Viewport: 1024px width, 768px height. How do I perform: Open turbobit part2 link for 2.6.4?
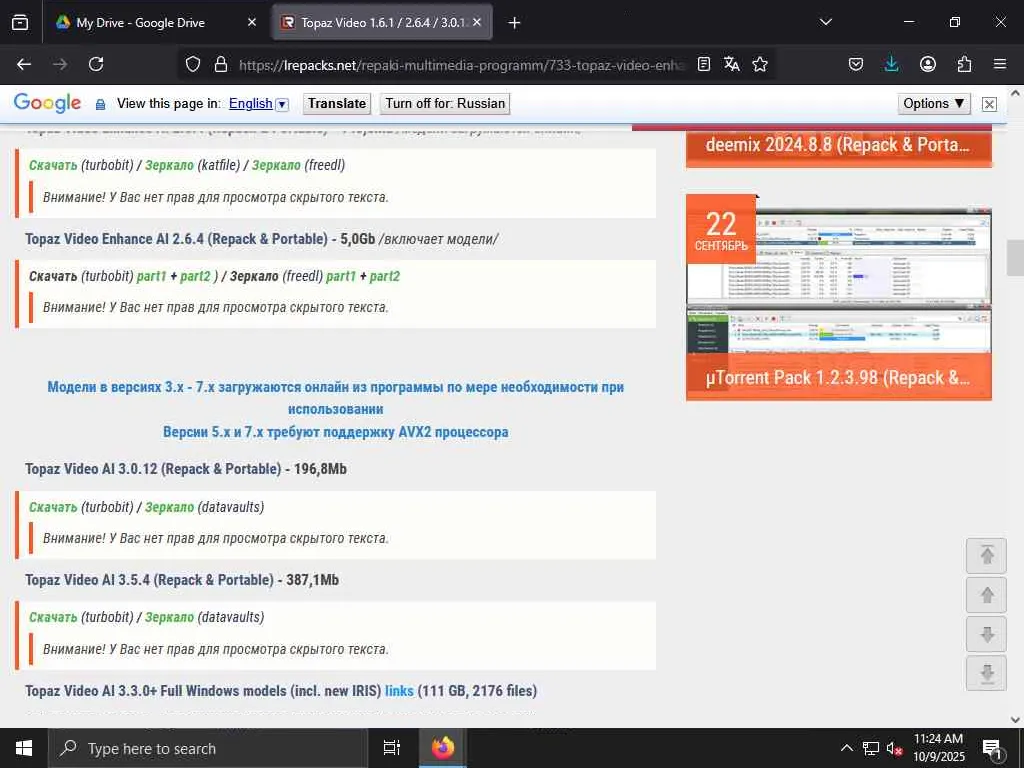(195, 276)
